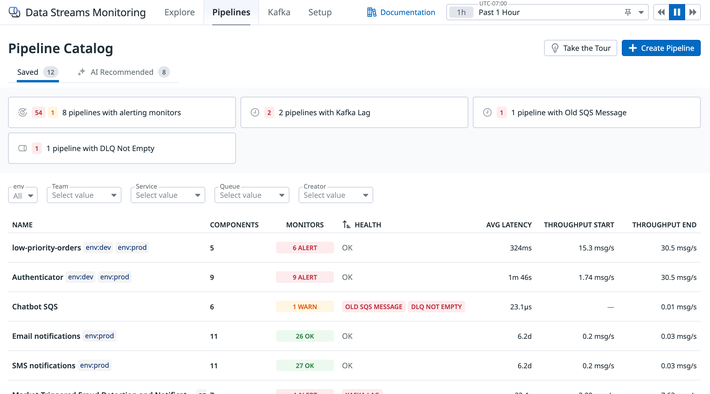Image resolution: width=710 pixels, height=394 pixels.
Task: Filter by 1 pipeline with DLQ Not Empty
Action: (x=122, y=148)
